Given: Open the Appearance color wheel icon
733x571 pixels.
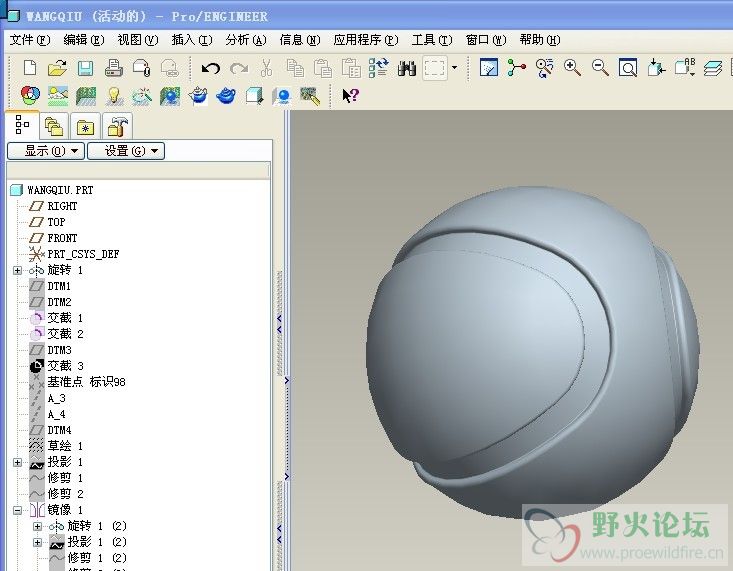Looking at the screenshot, I should (30, 95).
